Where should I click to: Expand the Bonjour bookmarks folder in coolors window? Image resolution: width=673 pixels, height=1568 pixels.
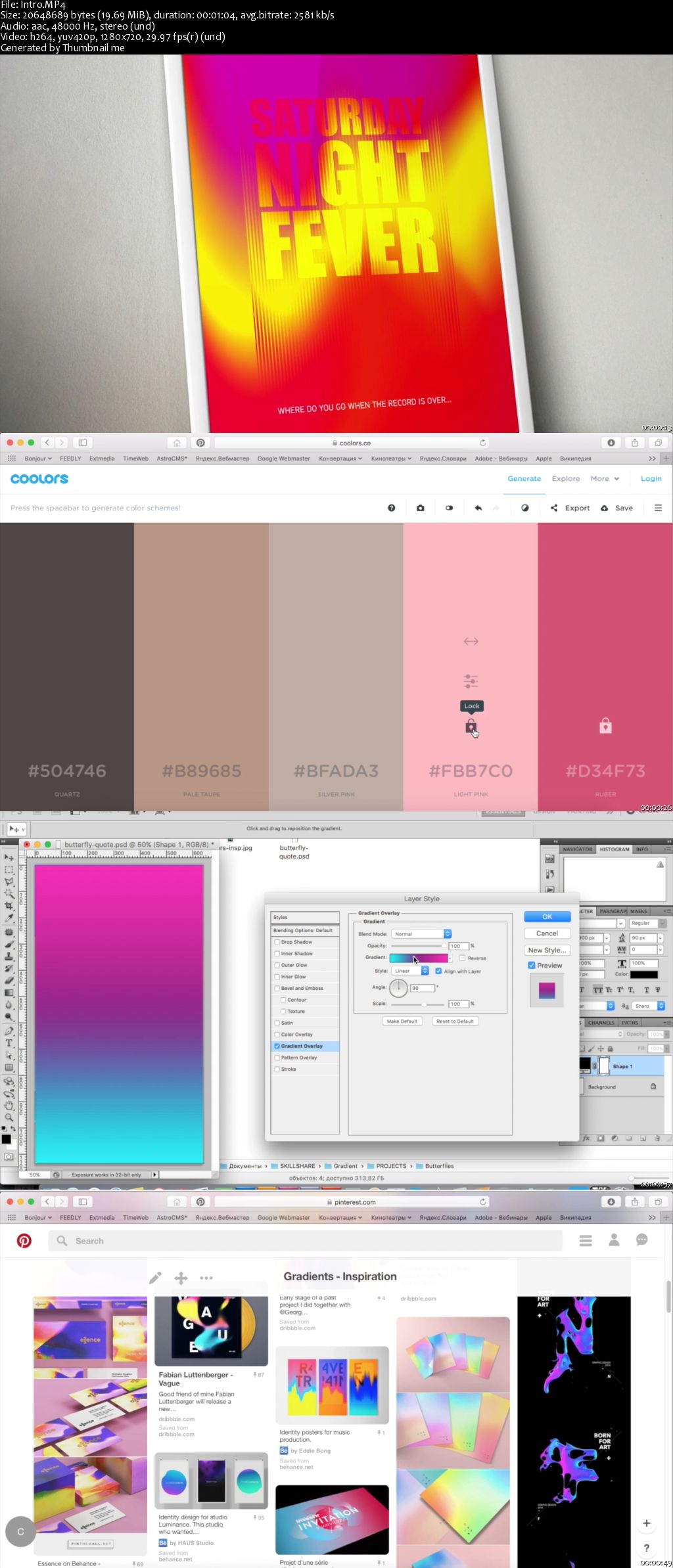[38, 459]
